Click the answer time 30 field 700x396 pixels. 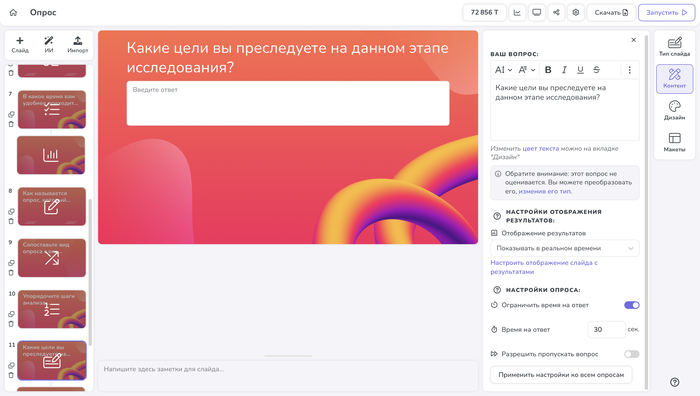click(606, 329)
